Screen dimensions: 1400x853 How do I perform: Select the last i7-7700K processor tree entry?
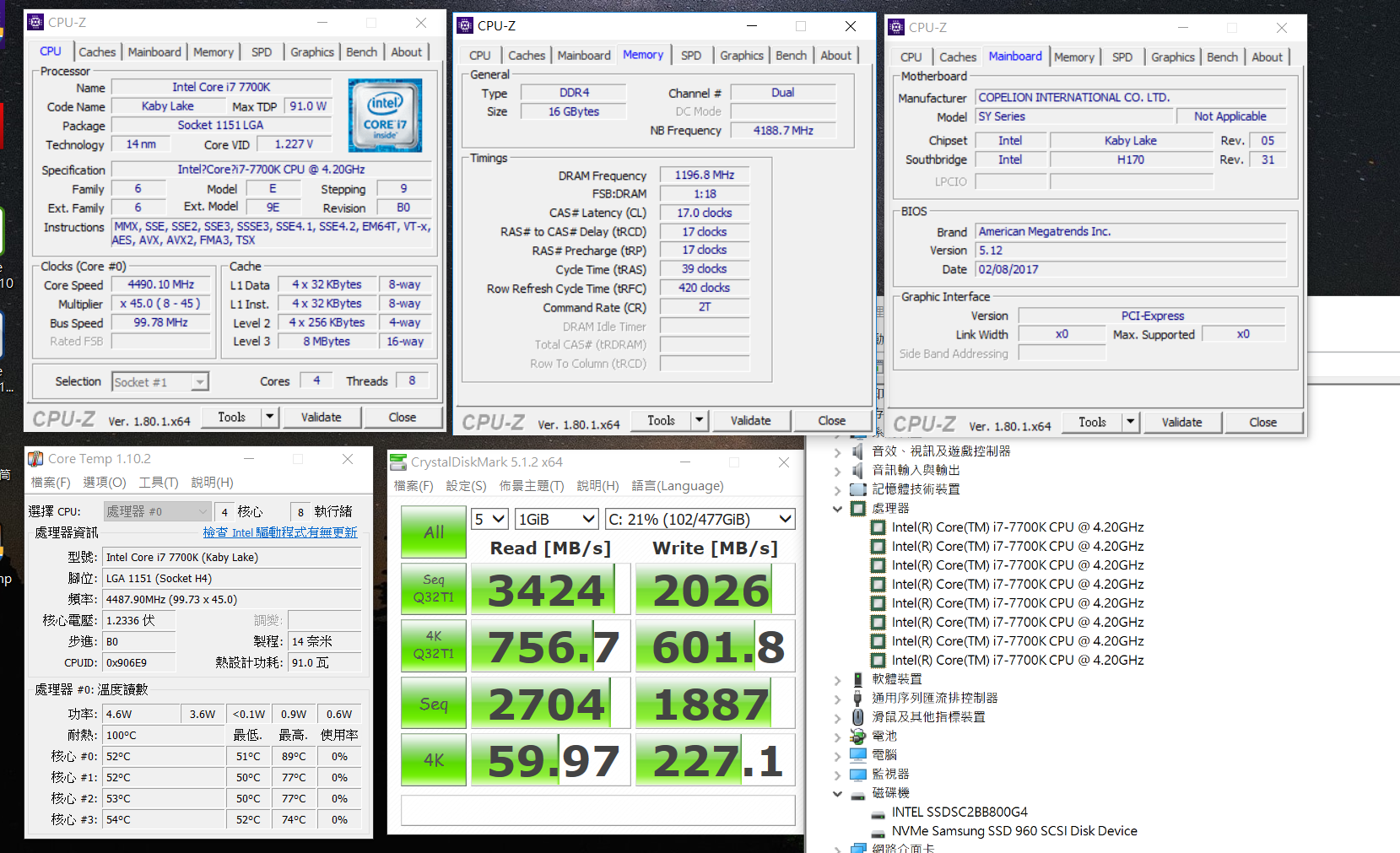(x=1018, y=661)
